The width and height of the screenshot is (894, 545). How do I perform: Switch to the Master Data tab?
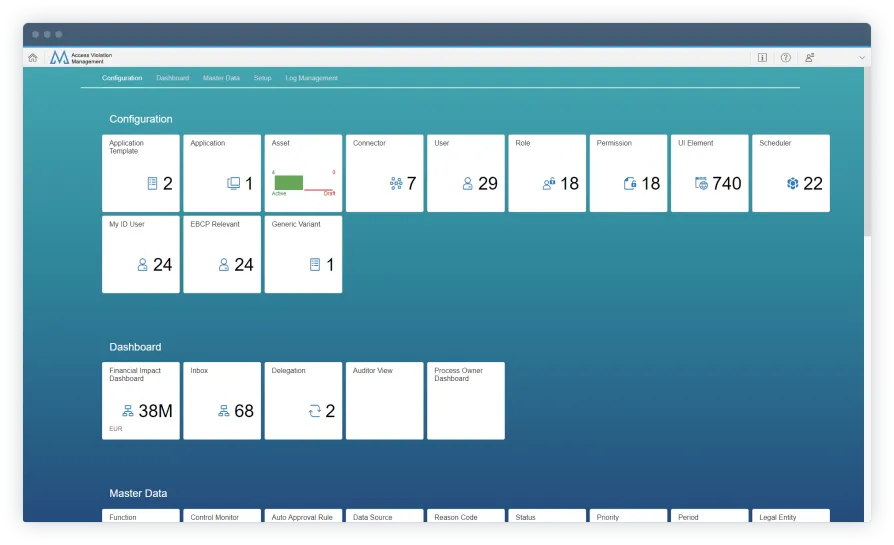coord(221,78)
